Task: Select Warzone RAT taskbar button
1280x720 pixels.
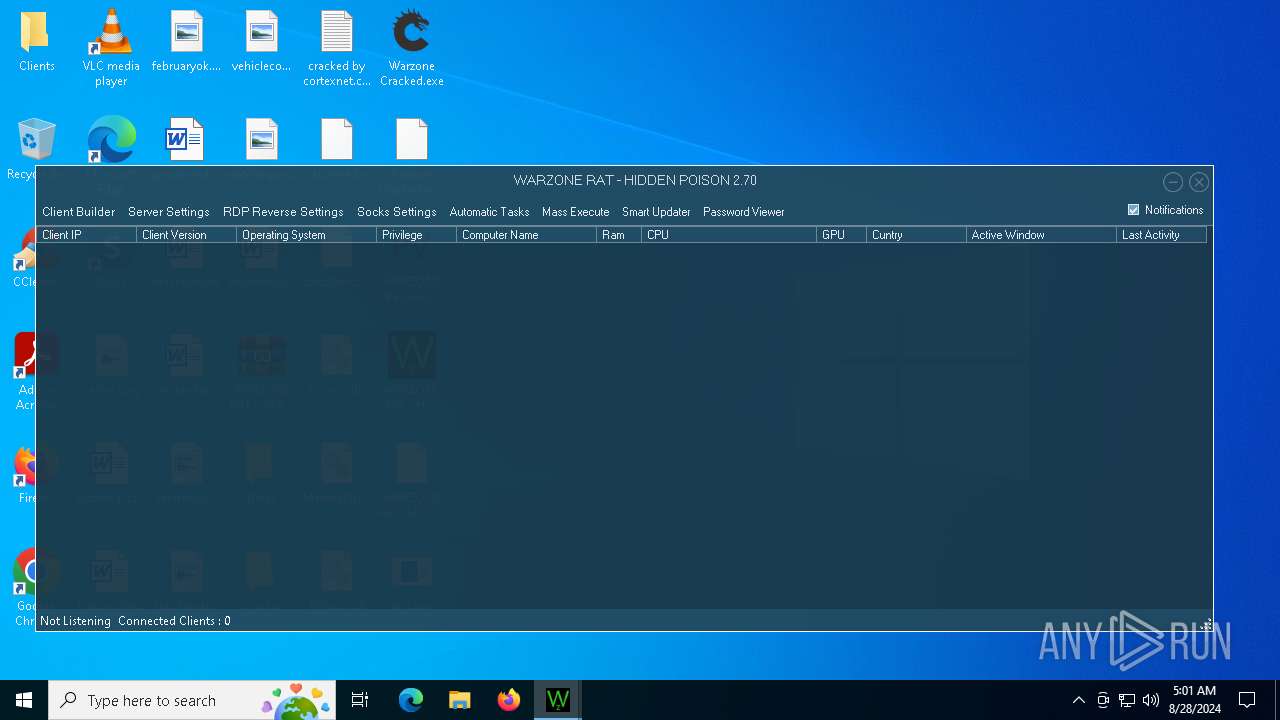Action: coord(558,700)
